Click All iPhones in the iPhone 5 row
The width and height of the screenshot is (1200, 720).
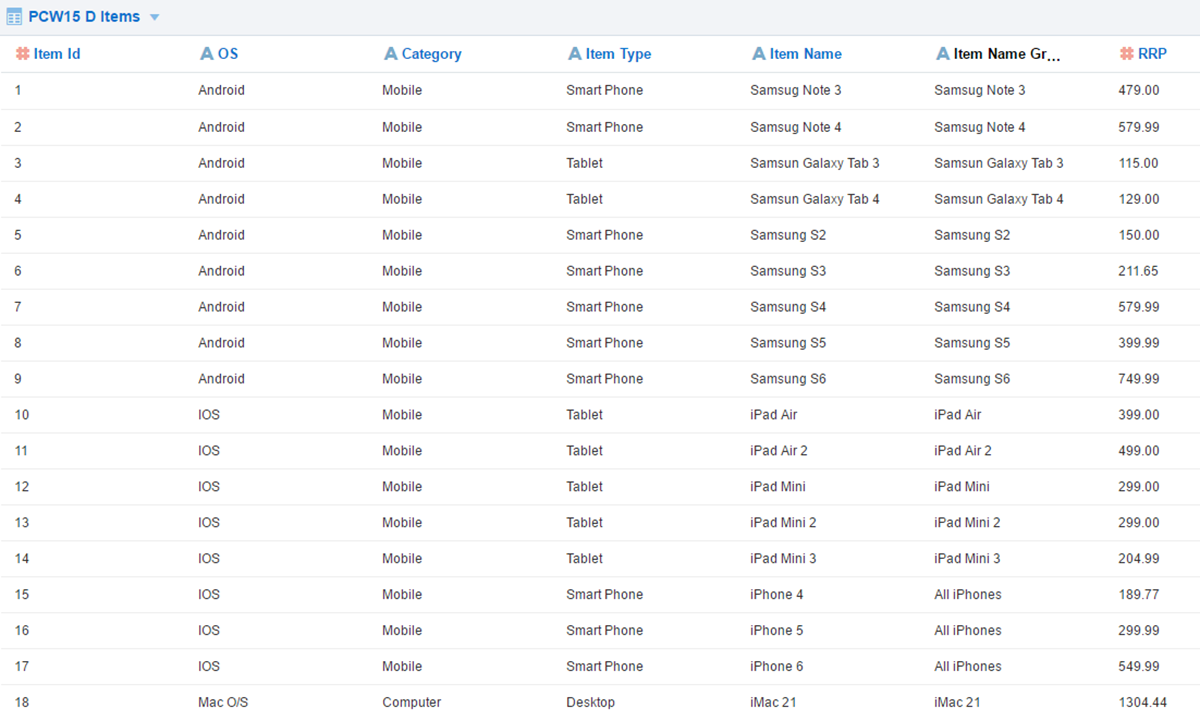pyautogui.click(x=968, y=631)
